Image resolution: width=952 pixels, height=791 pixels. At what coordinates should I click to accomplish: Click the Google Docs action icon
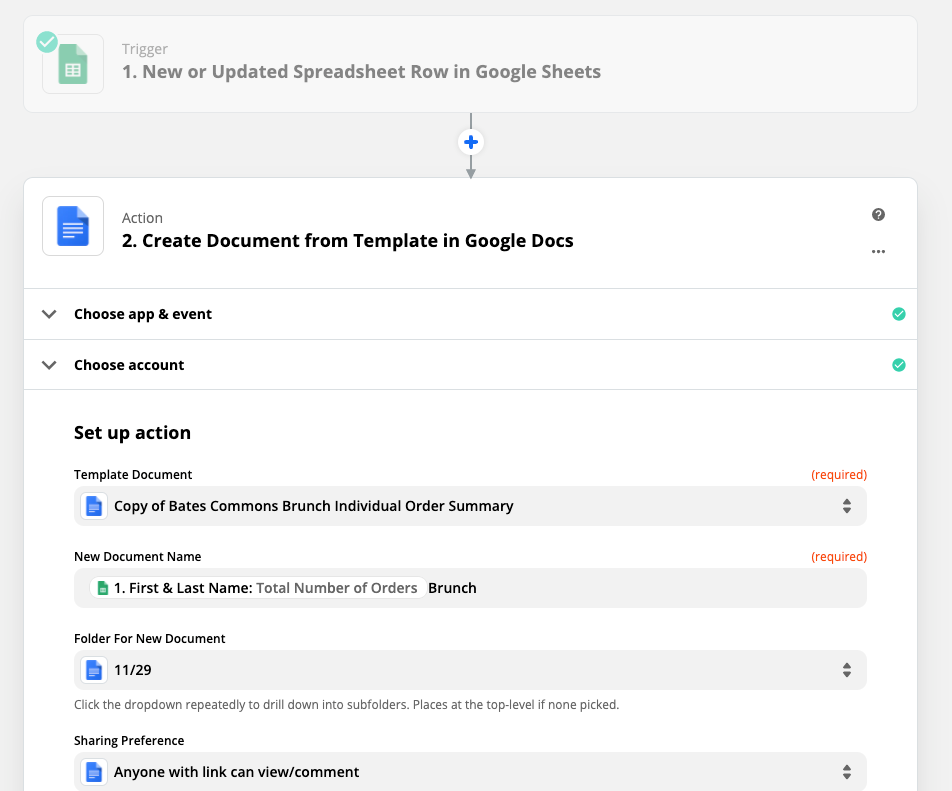[x=73, y=226]
